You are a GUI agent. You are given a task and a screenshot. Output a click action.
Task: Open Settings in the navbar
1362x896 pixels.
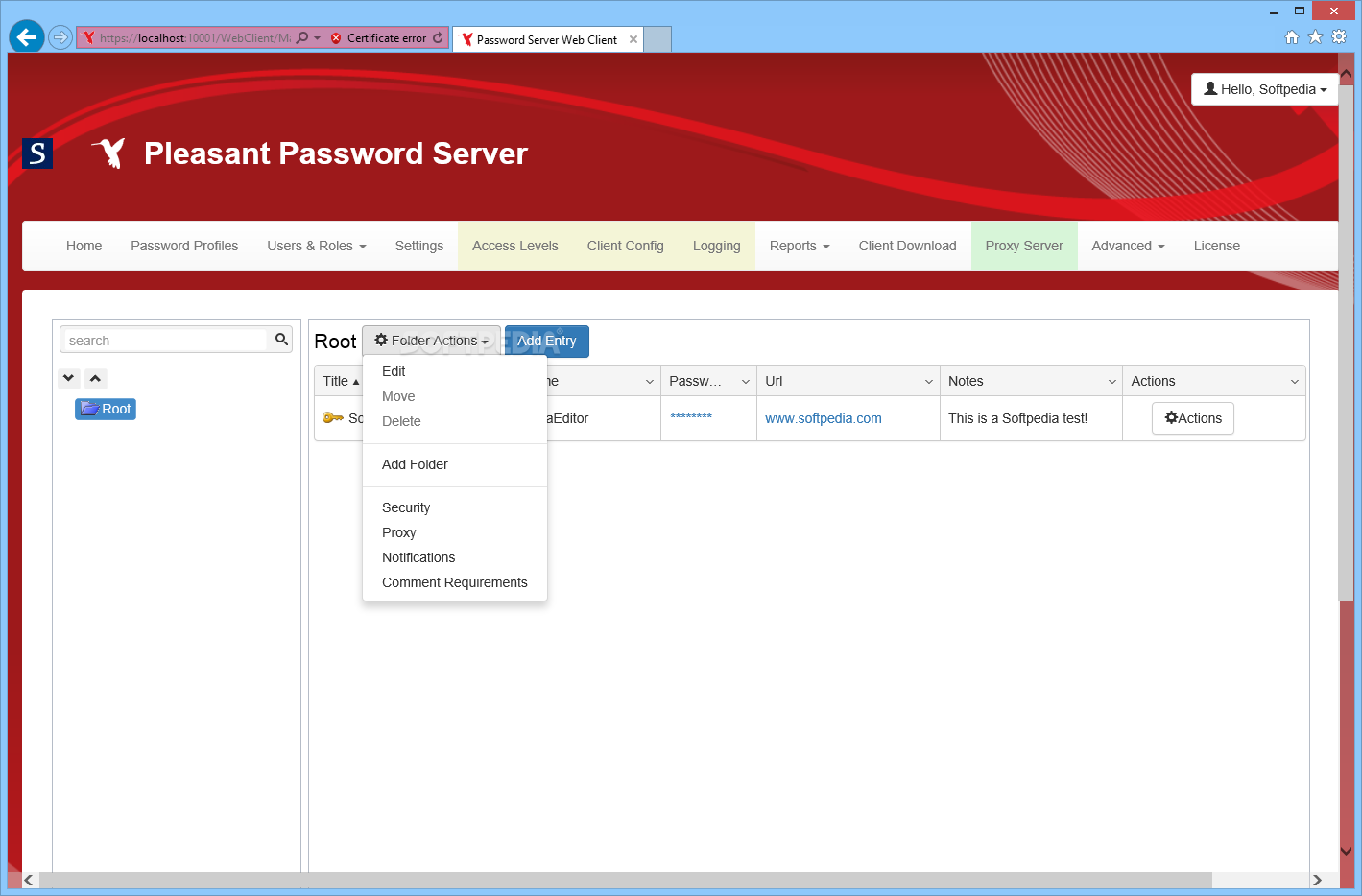419,246
